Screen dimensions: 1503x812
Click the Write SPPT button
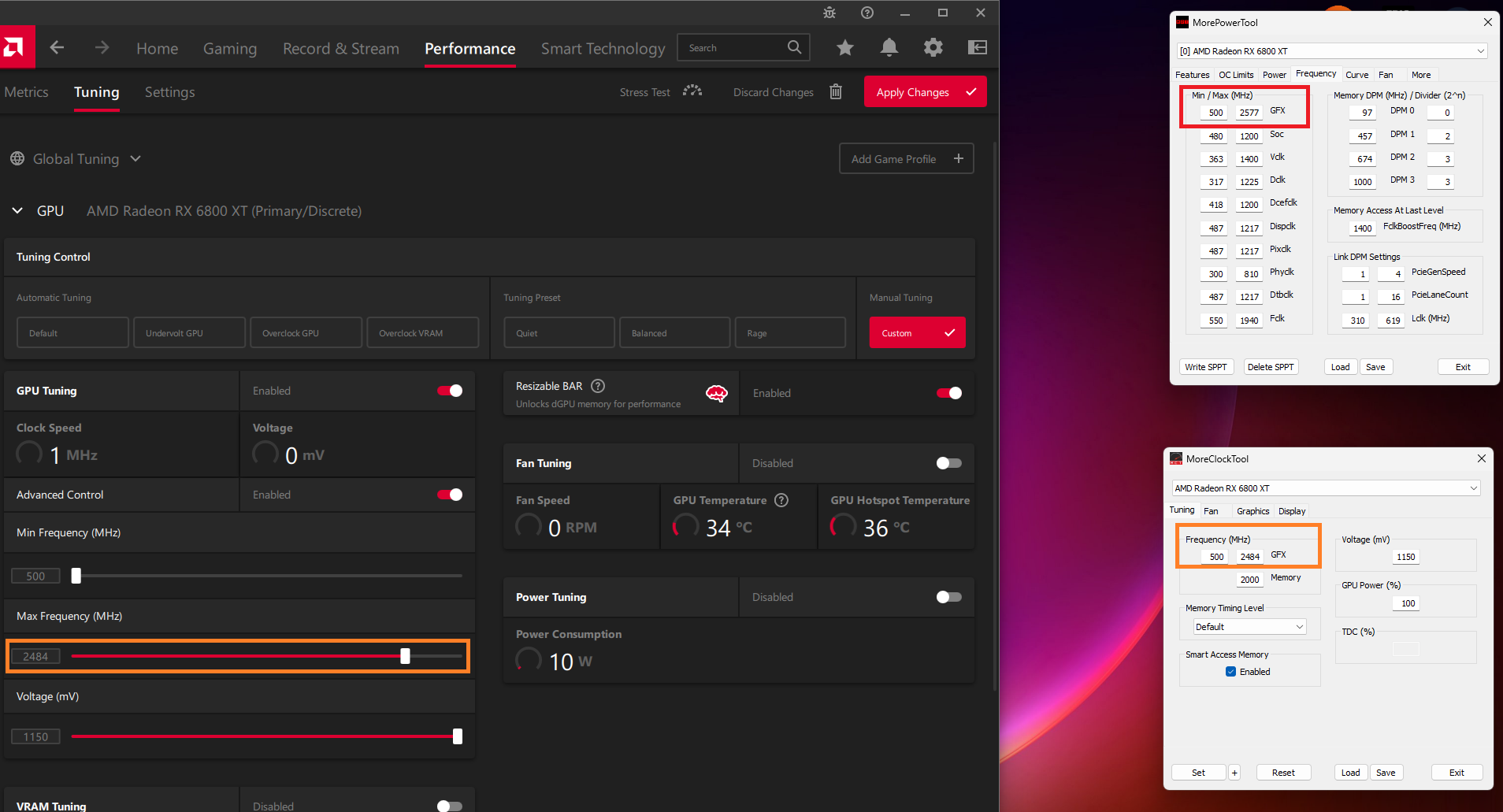[x=1206, y=367]
